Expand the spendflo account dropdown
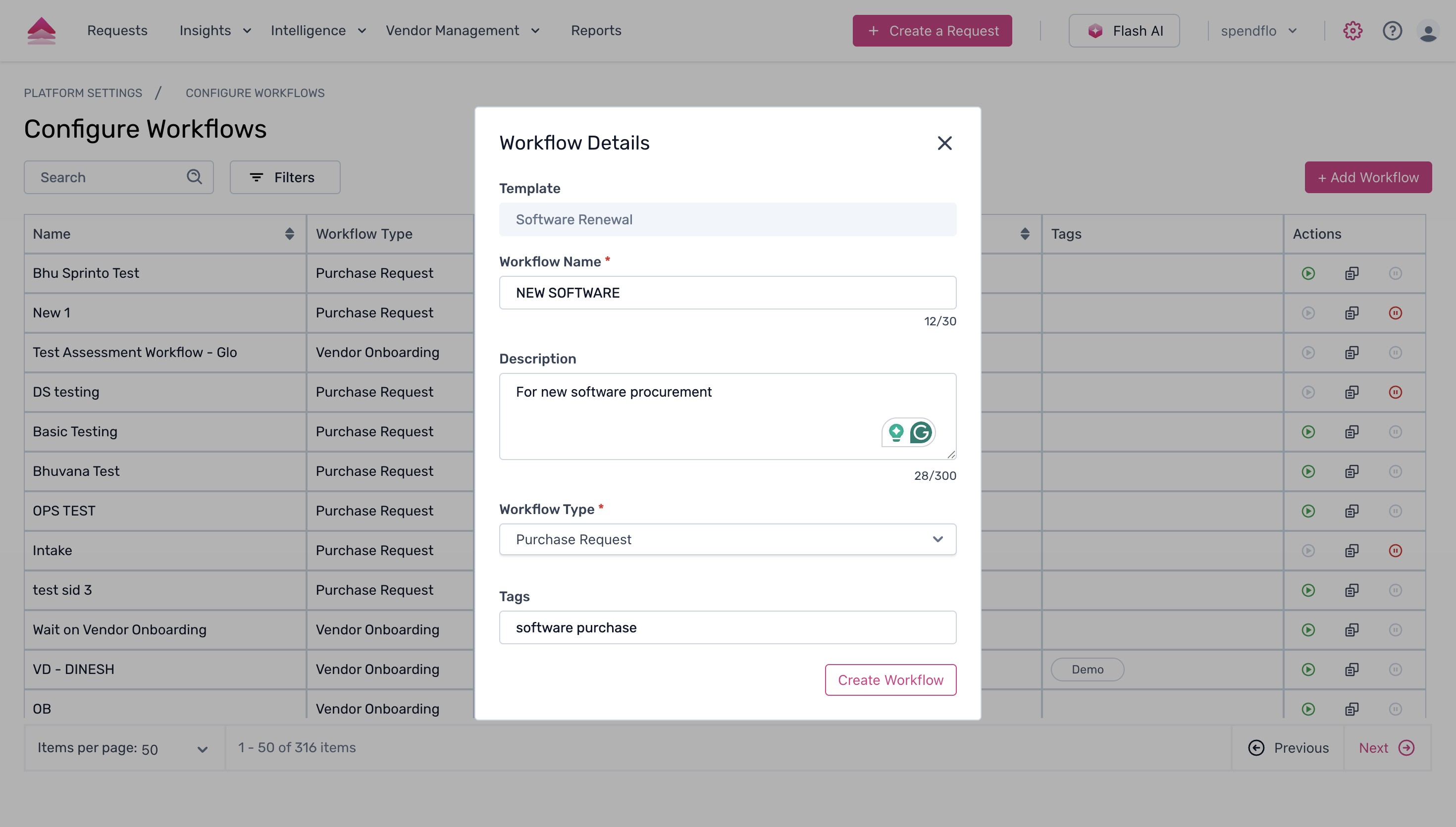 (1259, 31)
